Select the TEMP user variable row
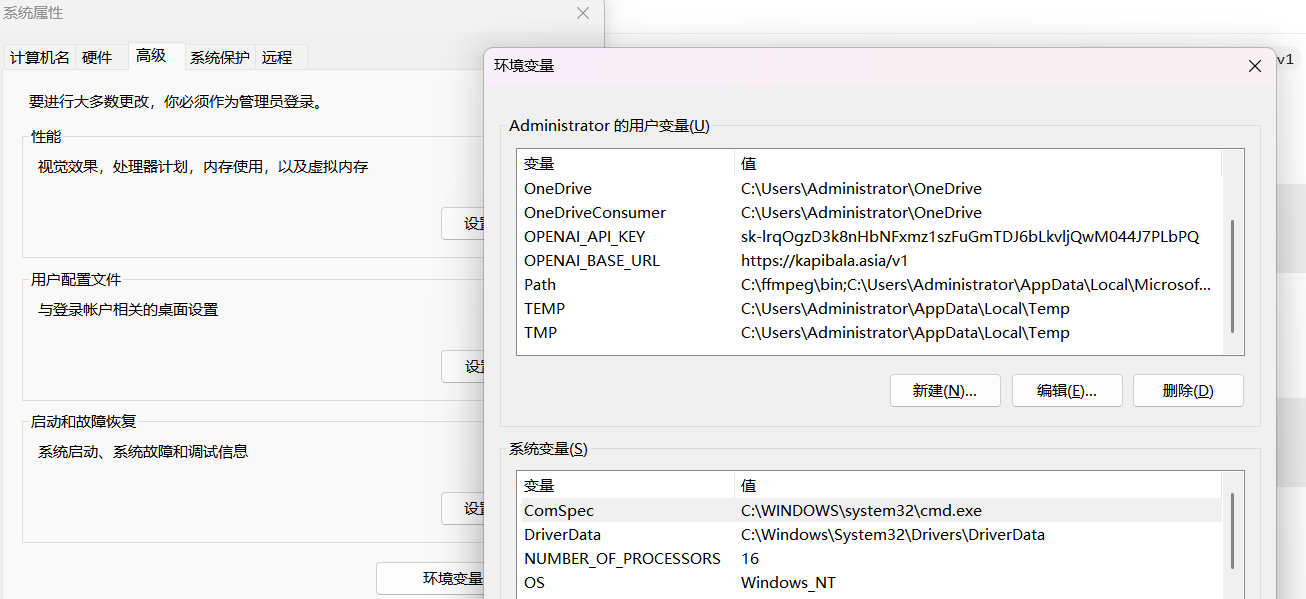The width and height of the screenshot is (1306, 599). pos(869,309)
